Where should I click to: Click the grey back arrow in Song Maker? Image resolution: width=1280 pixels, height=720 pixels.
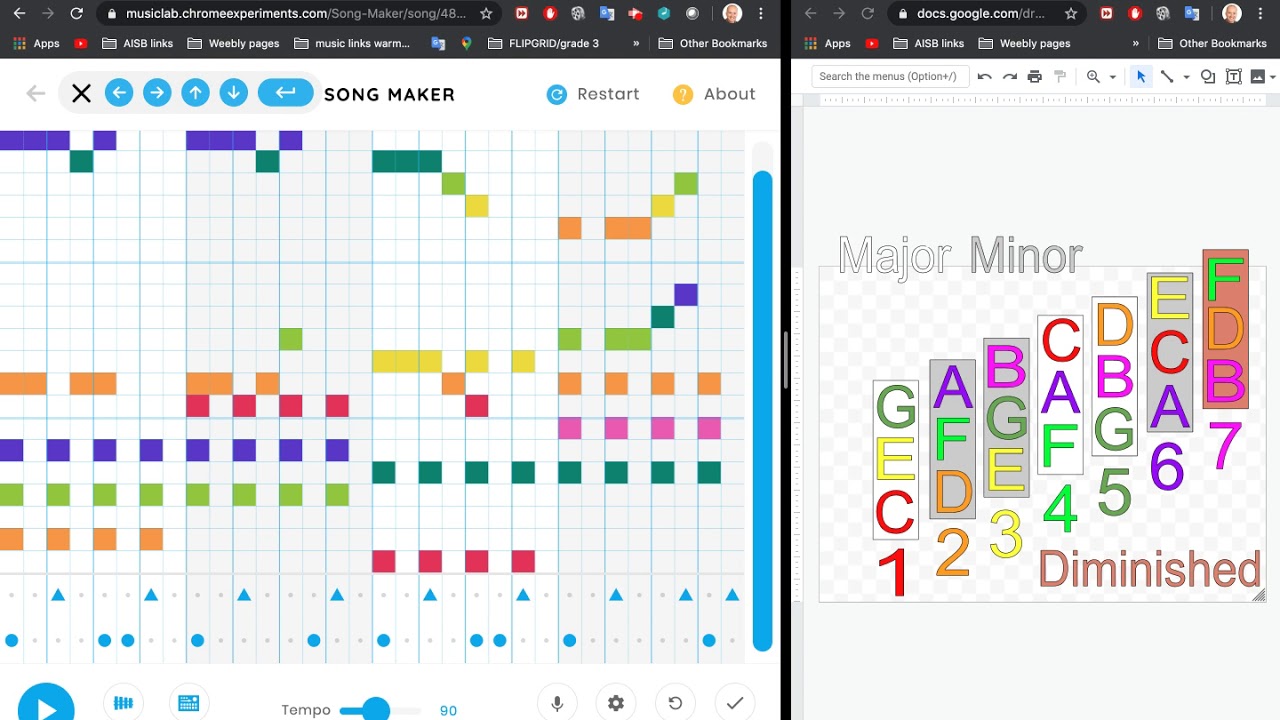click(36, 94)
